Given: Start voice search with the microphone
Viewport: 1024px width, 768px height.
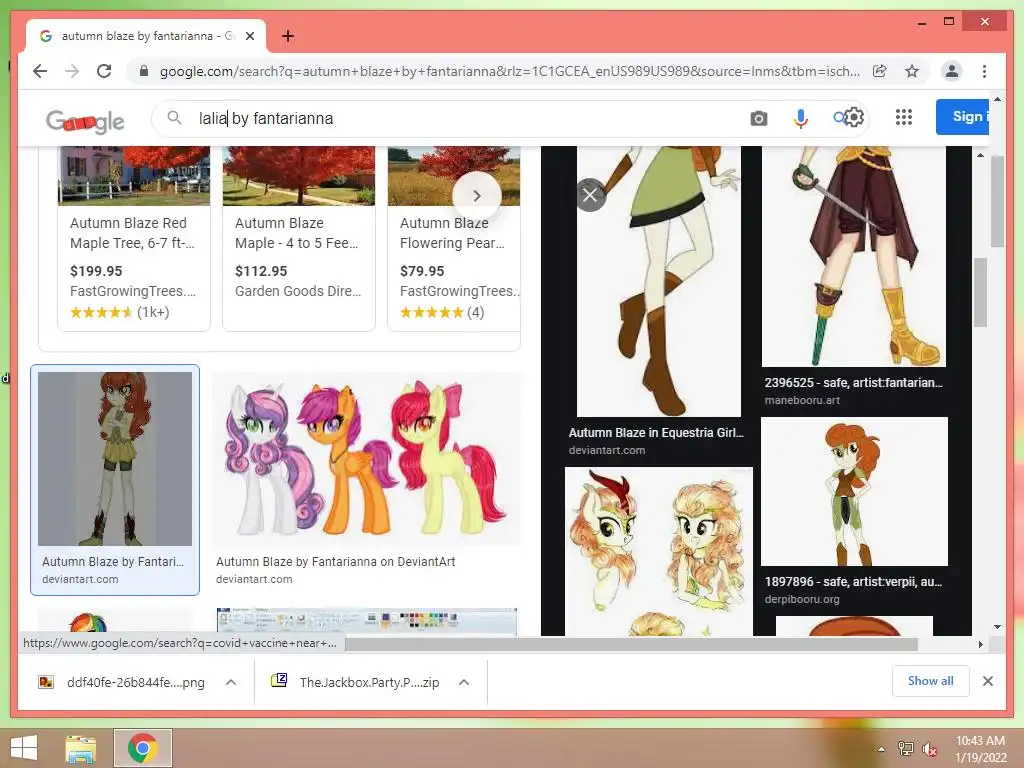Looking at the screenshot, I should point(801,118).
